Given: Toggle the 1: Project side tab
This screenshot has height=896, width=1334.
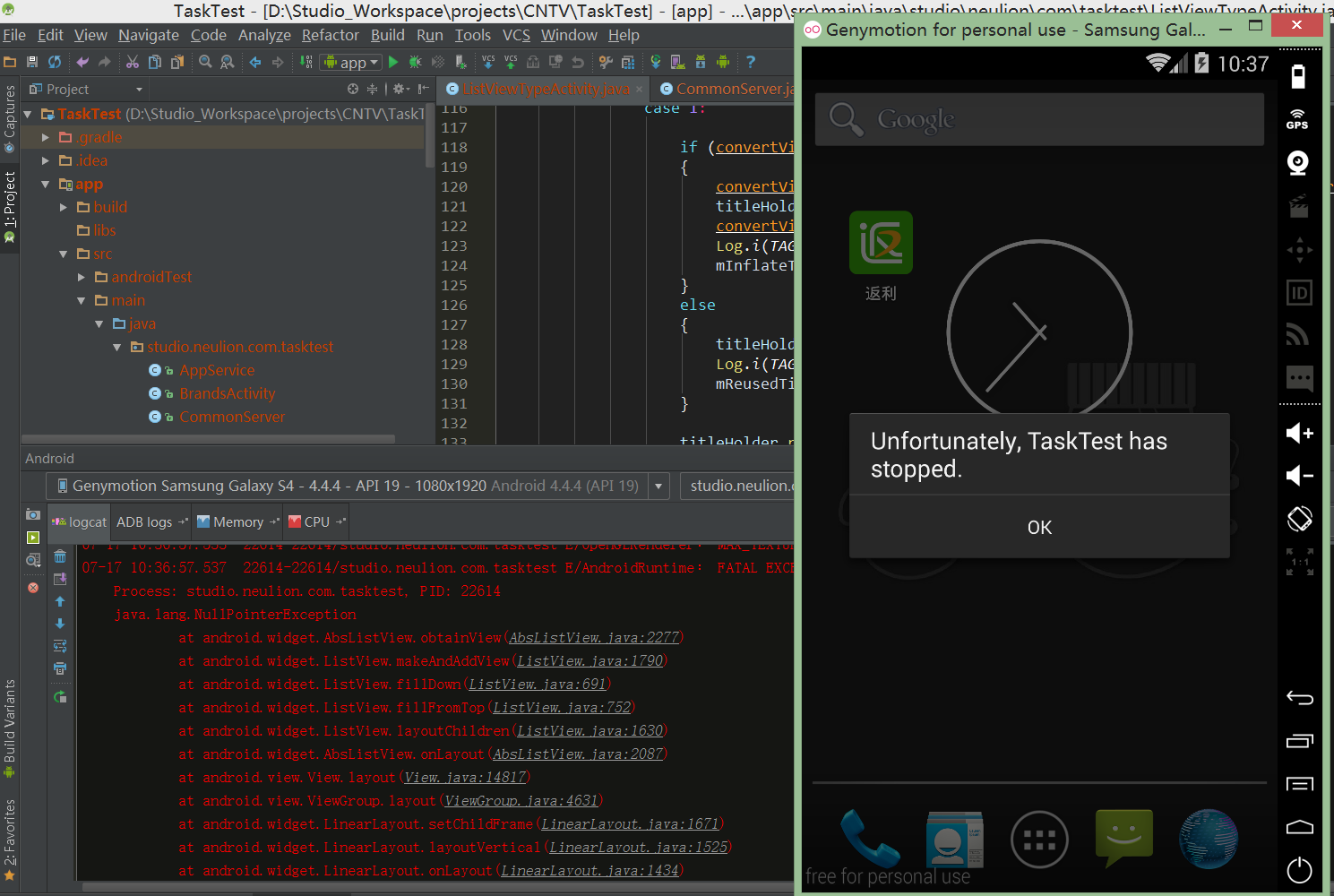Looking at the screenshot, I should [x=10, y=207].
